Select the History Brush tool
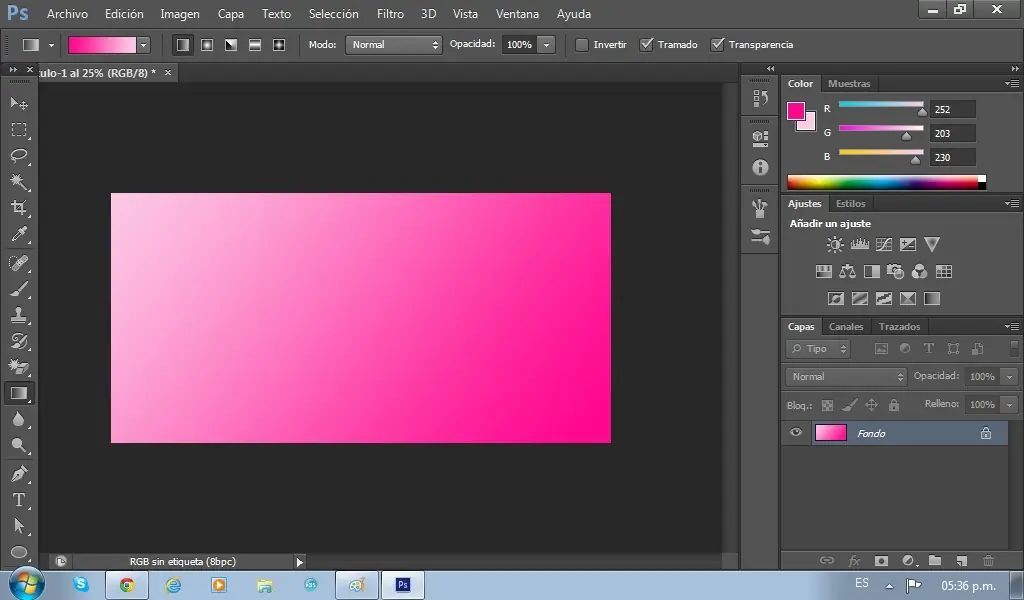 click(x=19, y=341)
